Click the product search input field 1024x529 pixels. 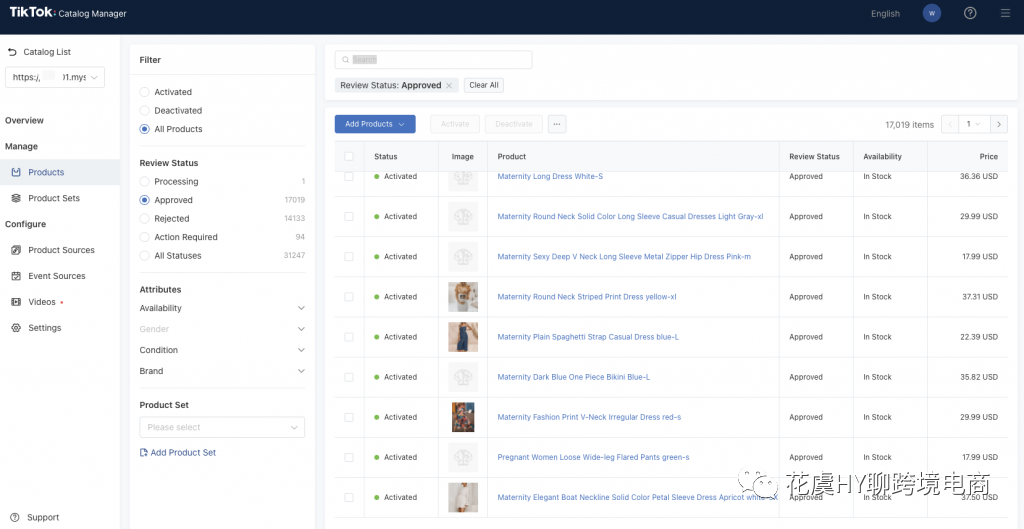(433, 60)
